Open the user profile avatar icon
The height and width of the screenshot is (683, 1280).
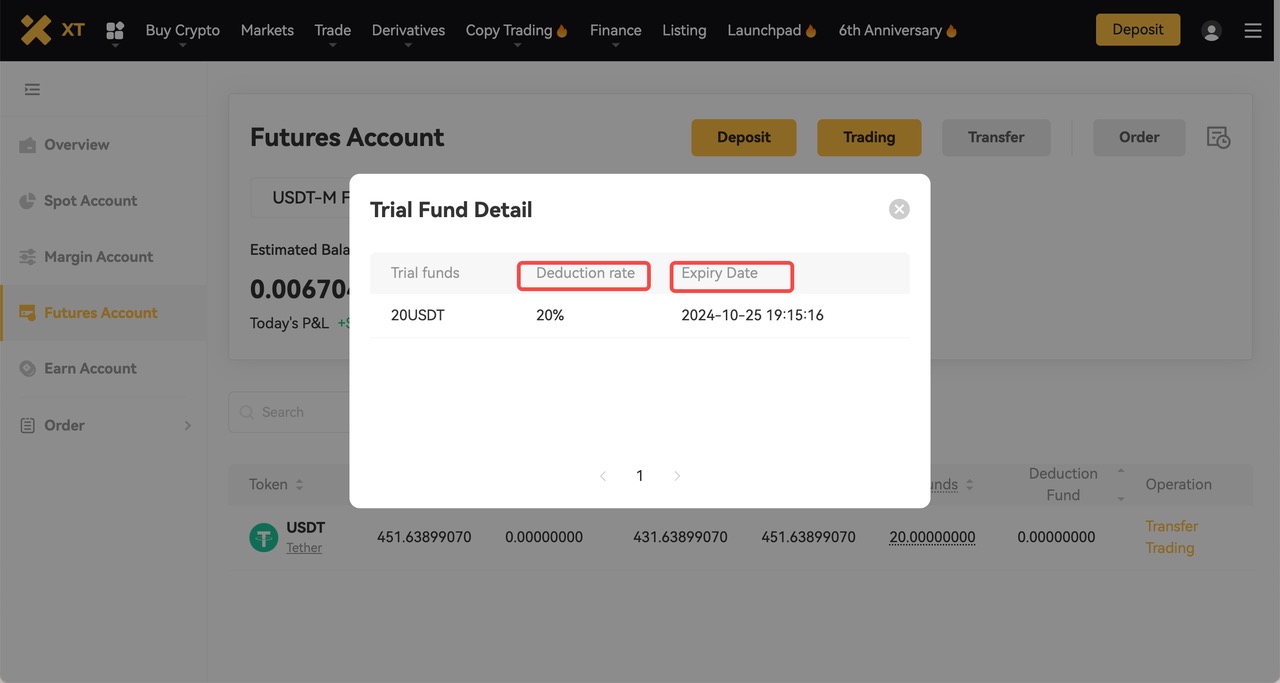[1211, 31]
